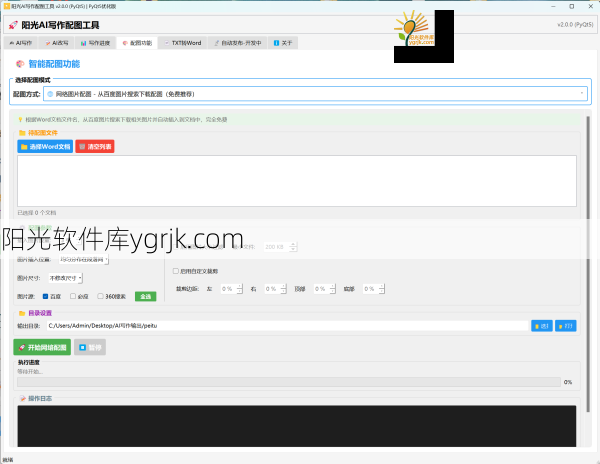Open the 图片尺寸 dropdown
600x464 pixels.
[65, 278]
